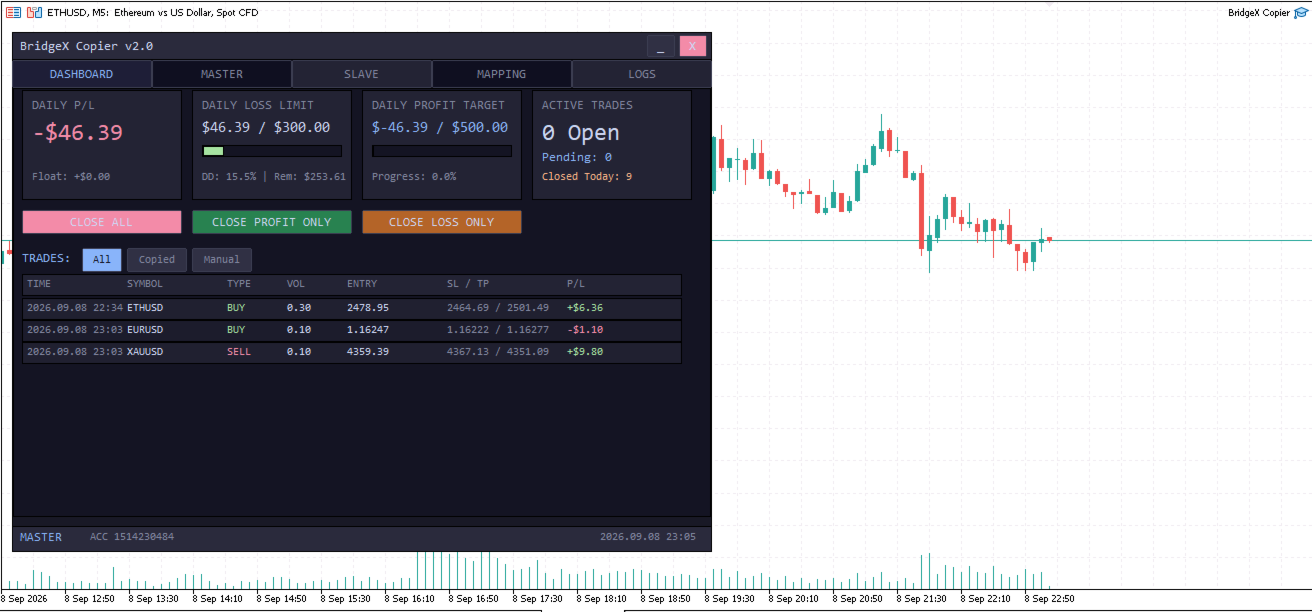Click CLOSE PROFIT ONLY button
Screen dimensions: 1312x612
point(272,222)
